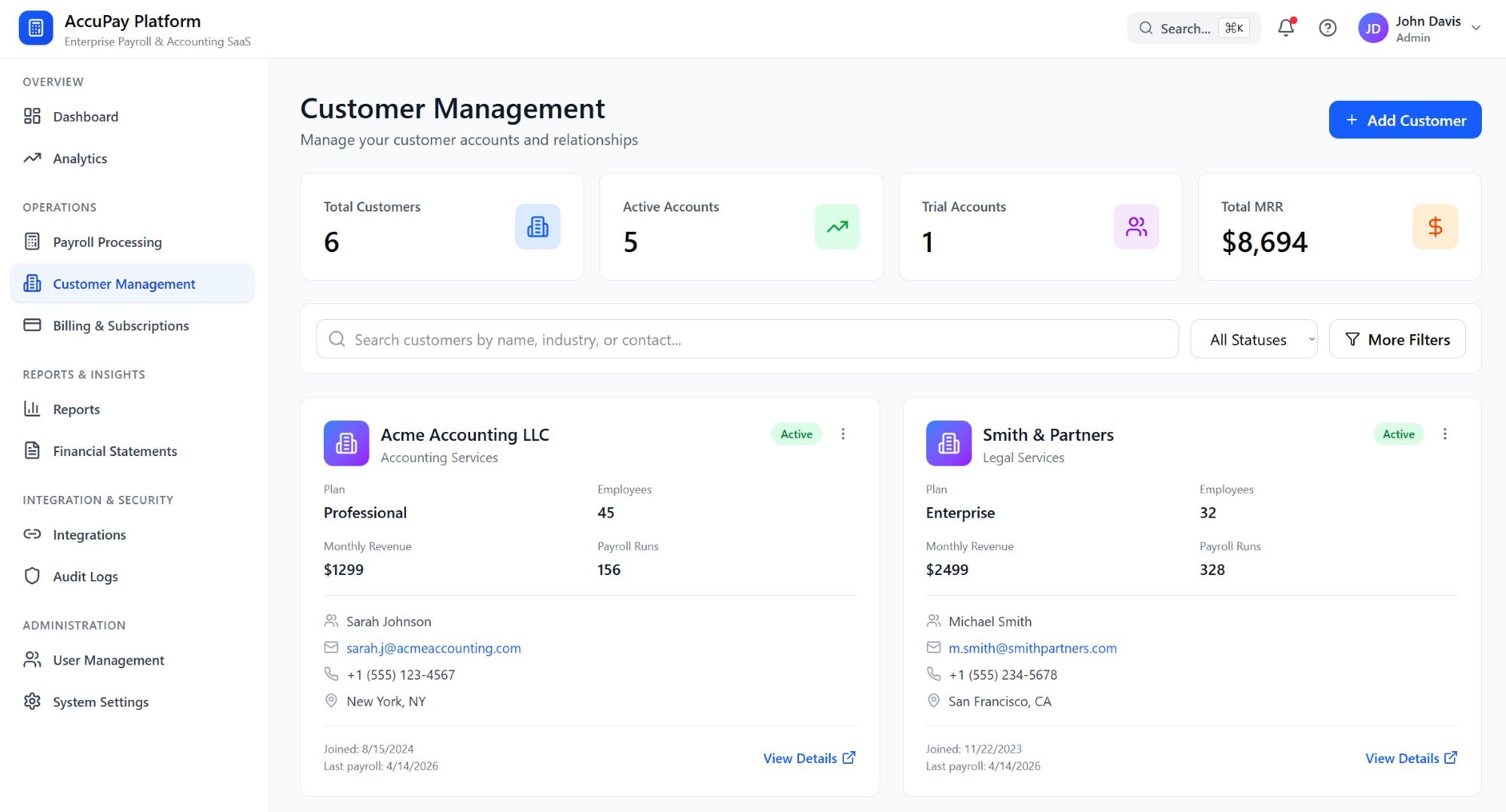
Task: Focus the Search customers input field
Action: 747,339
